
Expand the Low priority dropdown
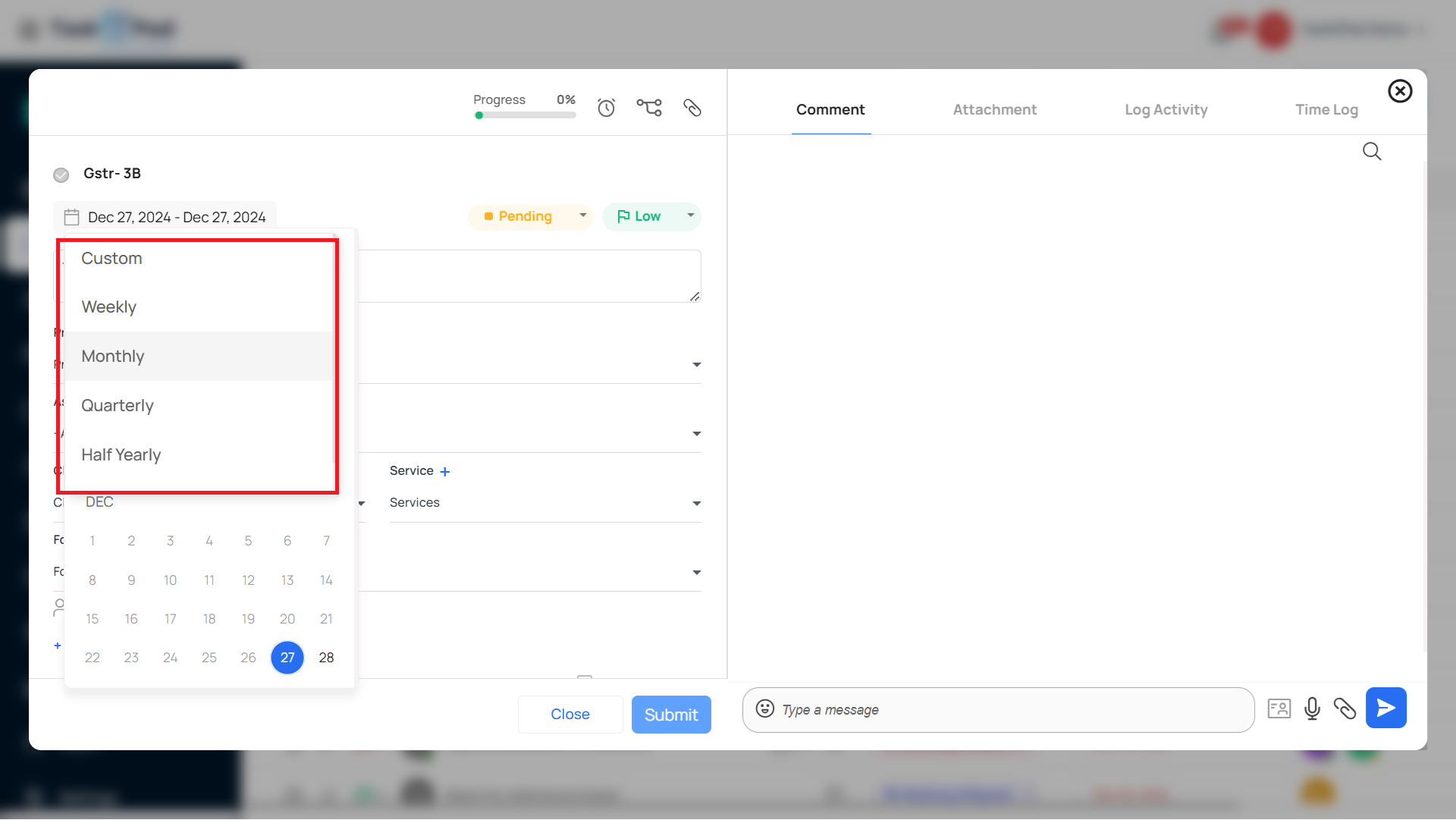pos(651,217)
